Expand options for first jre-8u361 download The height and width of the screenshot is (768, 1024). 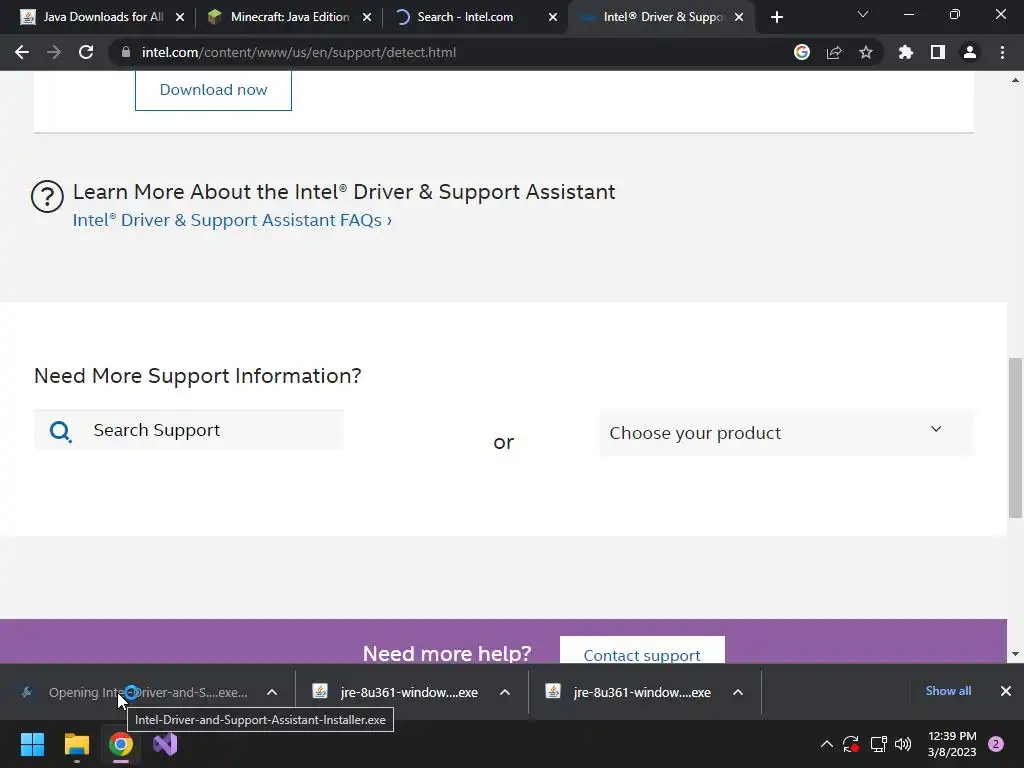pyautogui.click(x=505, y=692)
